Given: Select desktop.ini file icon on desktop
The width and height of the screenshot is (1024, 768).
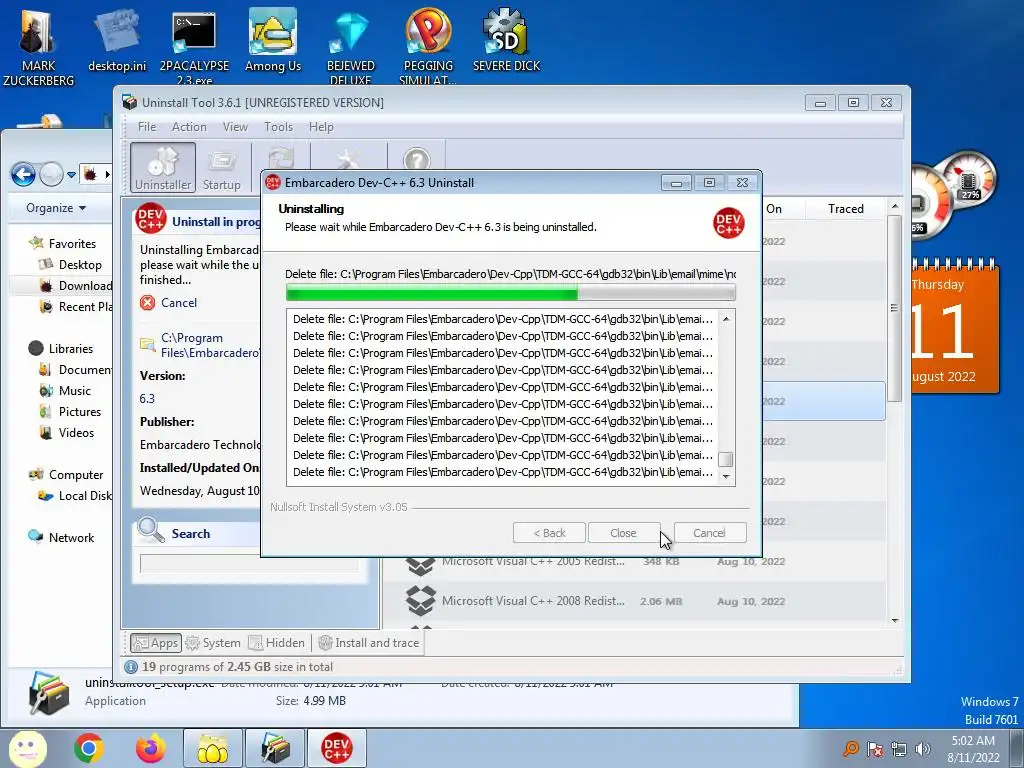Looking at the screenshot, I should pyautogui.click(x=117, y=41).
